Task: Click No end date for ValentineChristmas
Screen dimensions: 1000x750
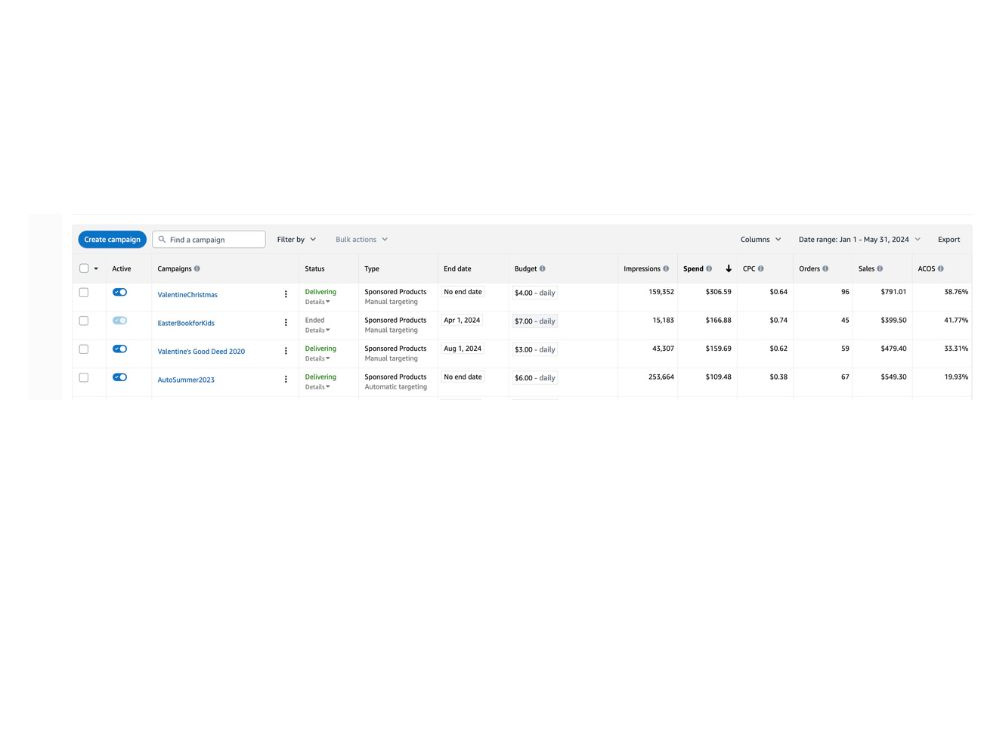Action: pos(462,291)
